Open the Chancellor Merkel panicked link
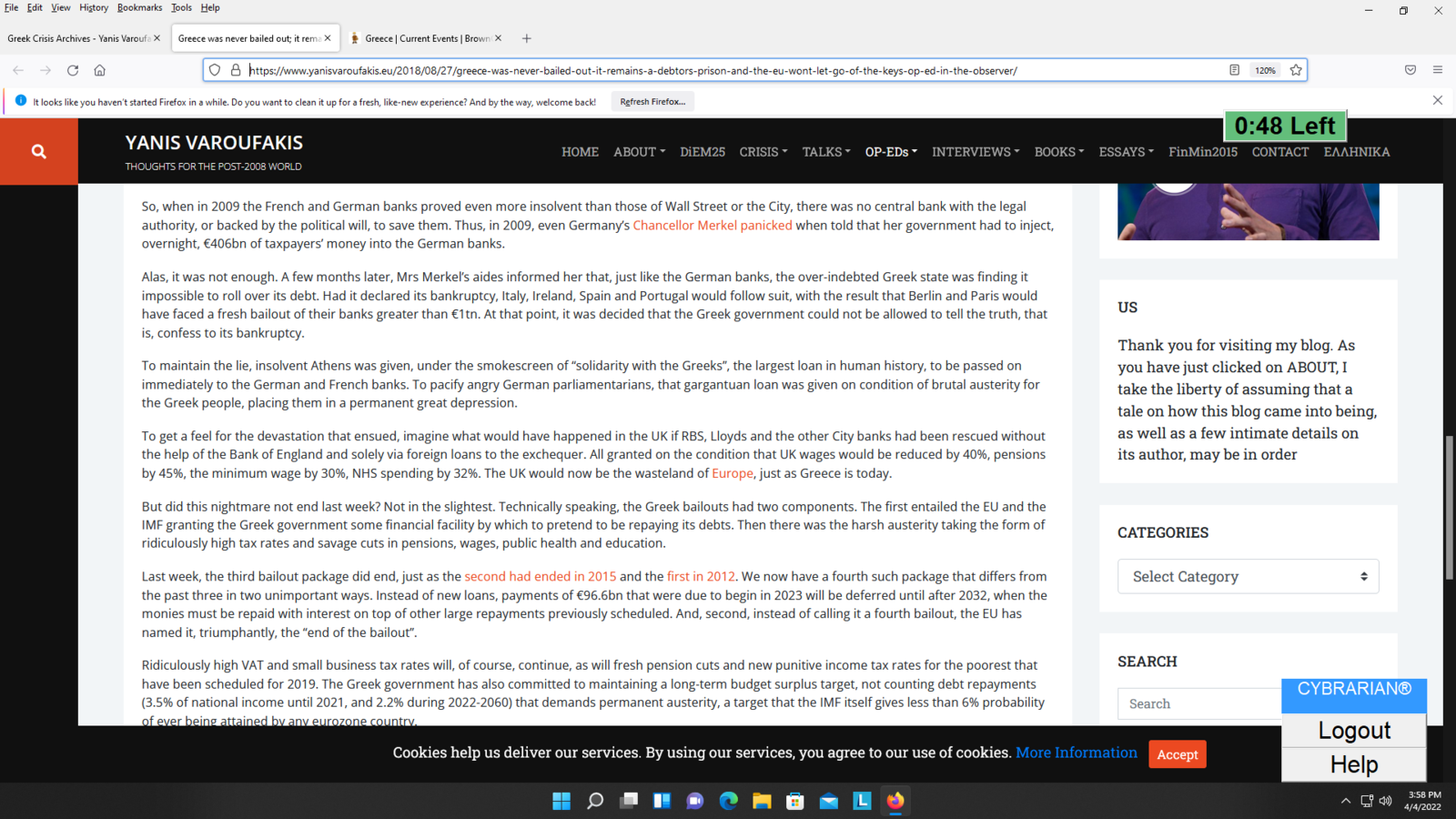Viewport: 1456px width, 819px height. (x=713, y=225)
